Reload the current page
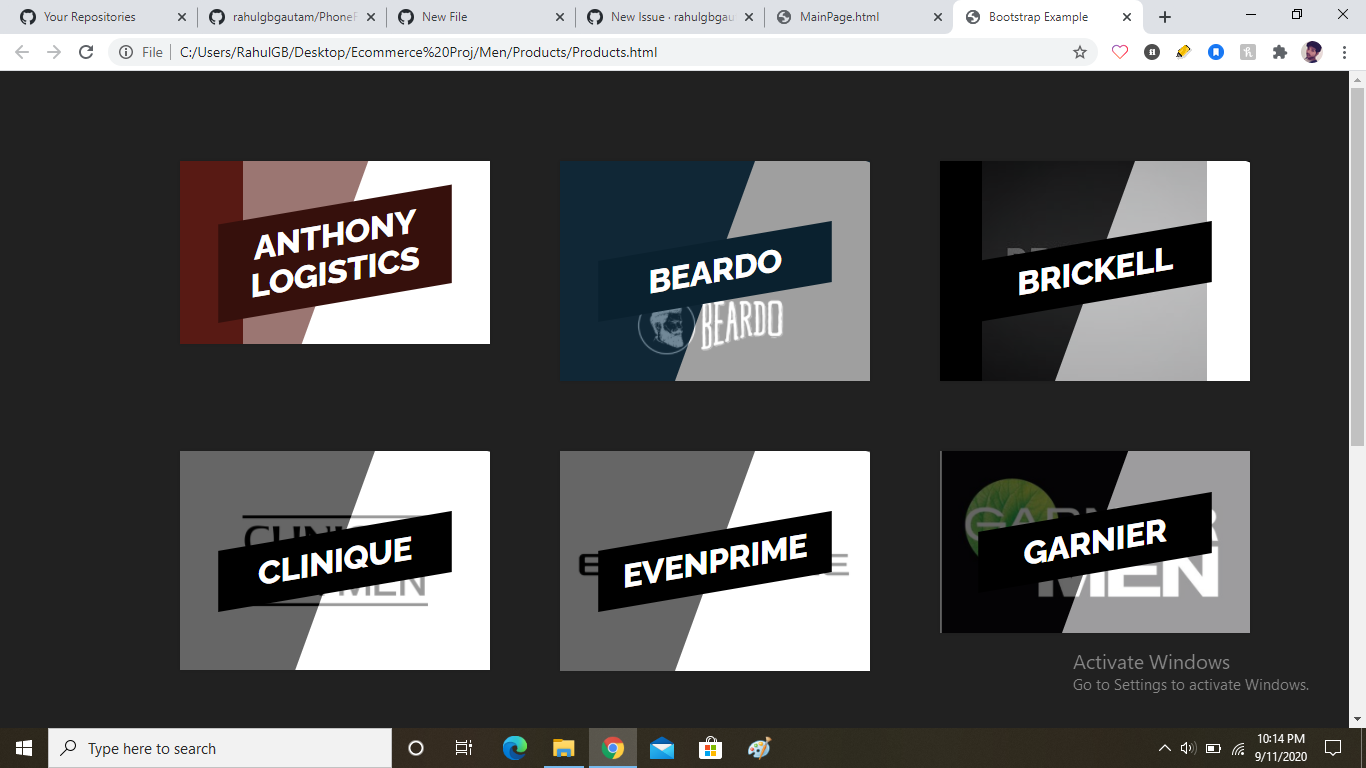1366x768 pixels. pos(86,52)
